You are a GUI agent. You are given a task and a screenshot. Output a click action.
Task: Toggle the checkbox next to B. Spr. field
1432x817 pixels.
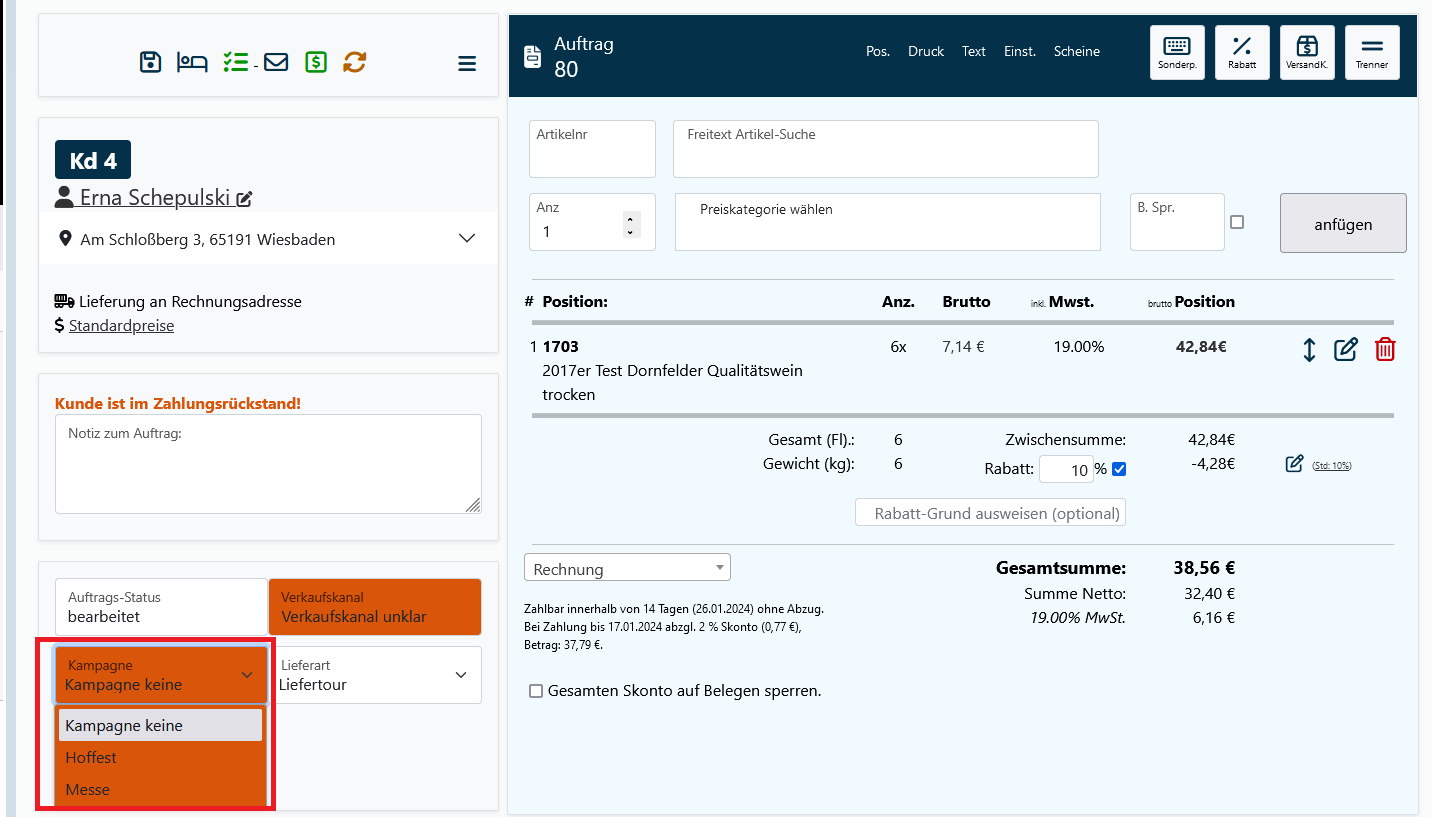pyautogui.click(x=1237, y=222)
